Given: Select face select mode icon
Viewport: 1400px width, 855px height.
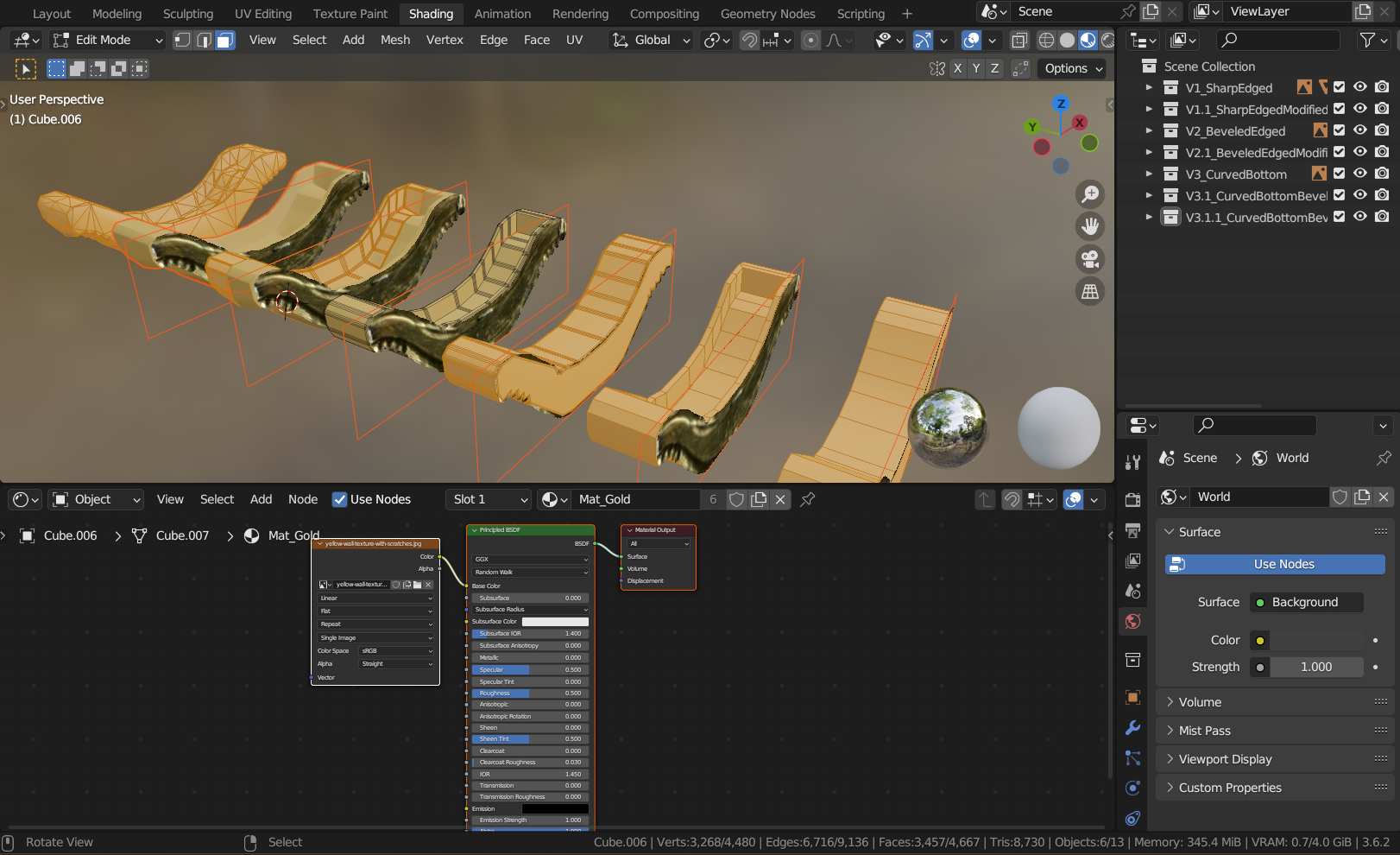Looking at the screenshot, I should (x=225, y=40).
